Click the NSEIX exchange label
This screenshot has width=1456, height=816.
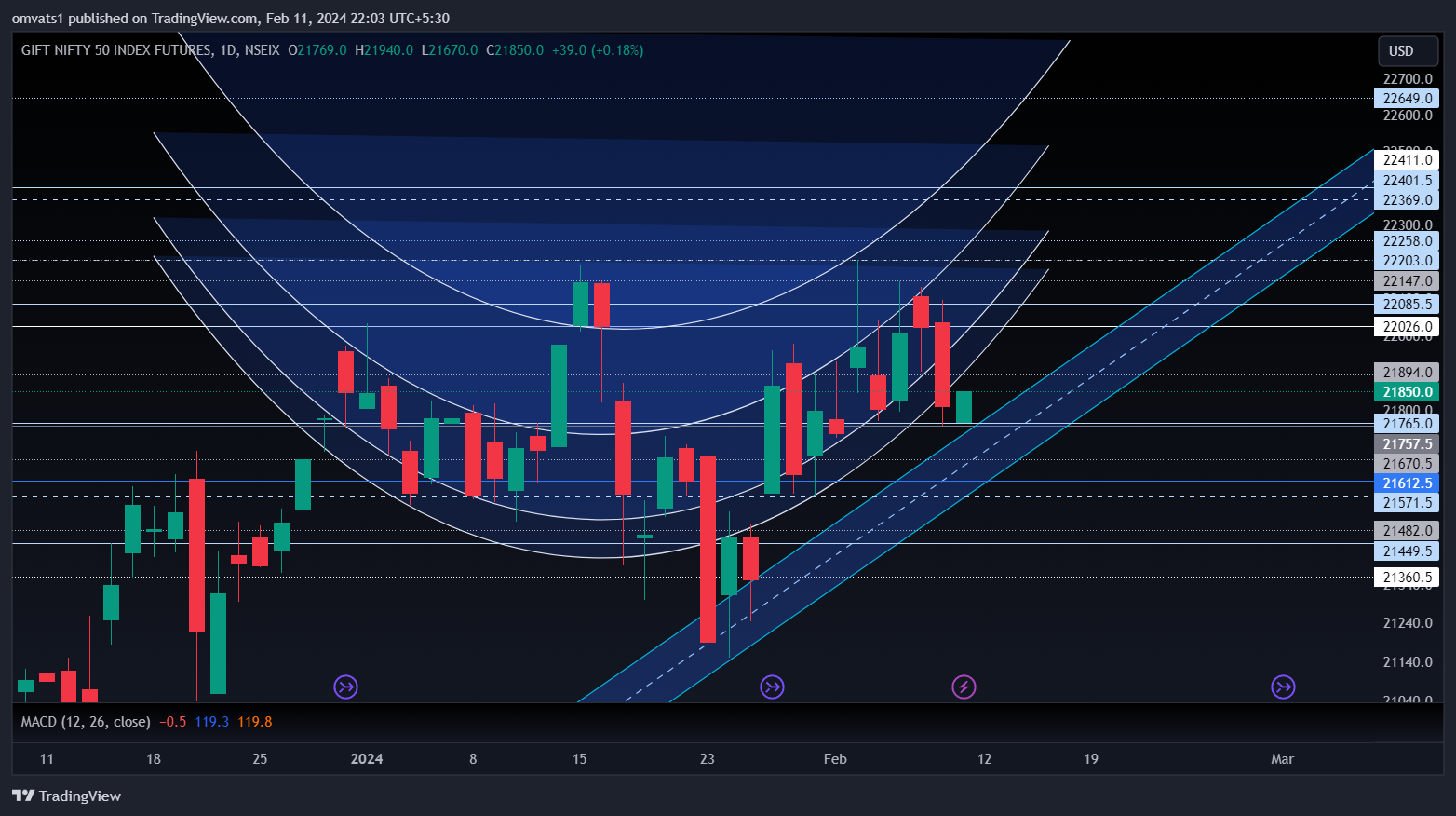click(x=262, y=50)
